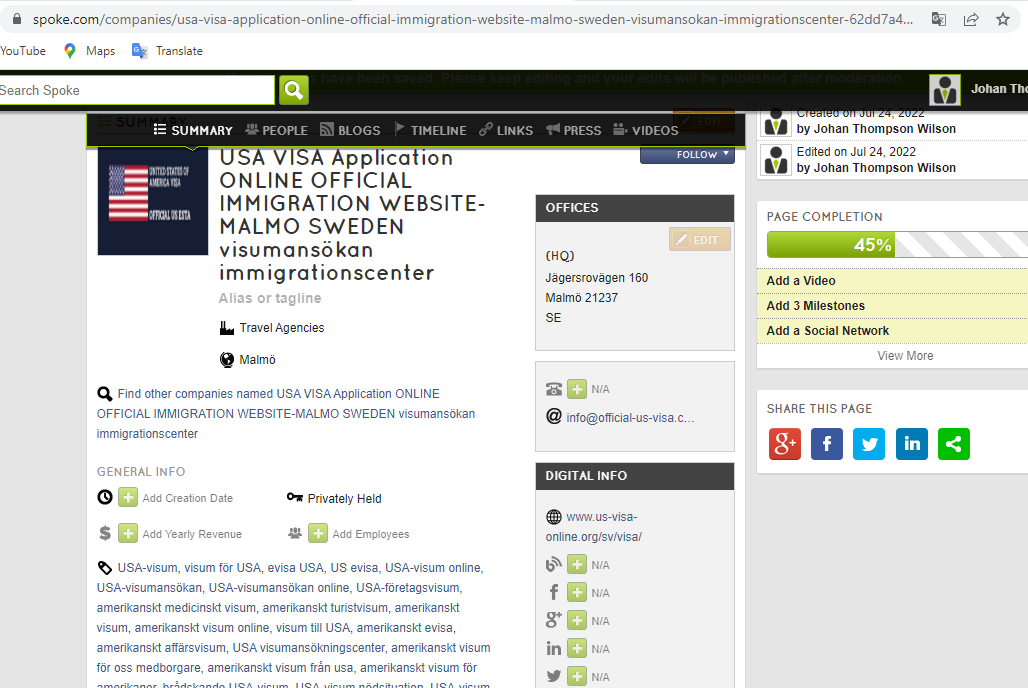Open the YouTube bookmark

tap(23, 51)
